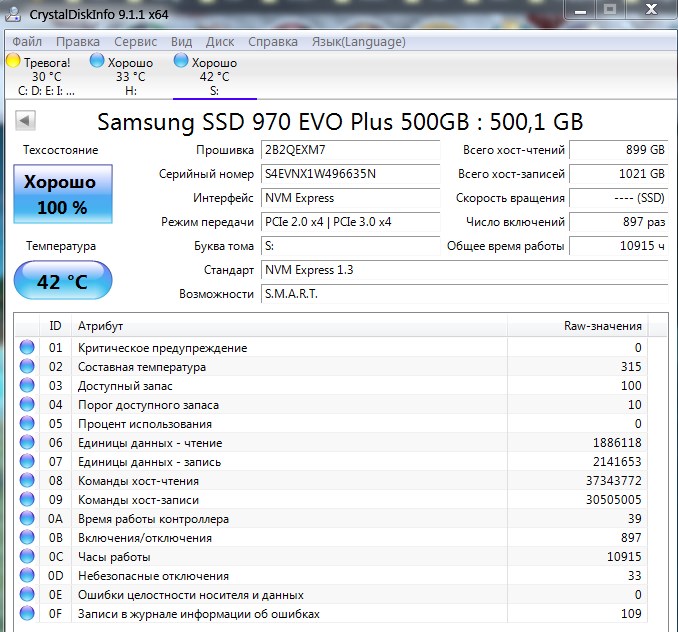The image size is (678, 632).
Task: Click the Буква тома field S:
Action: 351,246
